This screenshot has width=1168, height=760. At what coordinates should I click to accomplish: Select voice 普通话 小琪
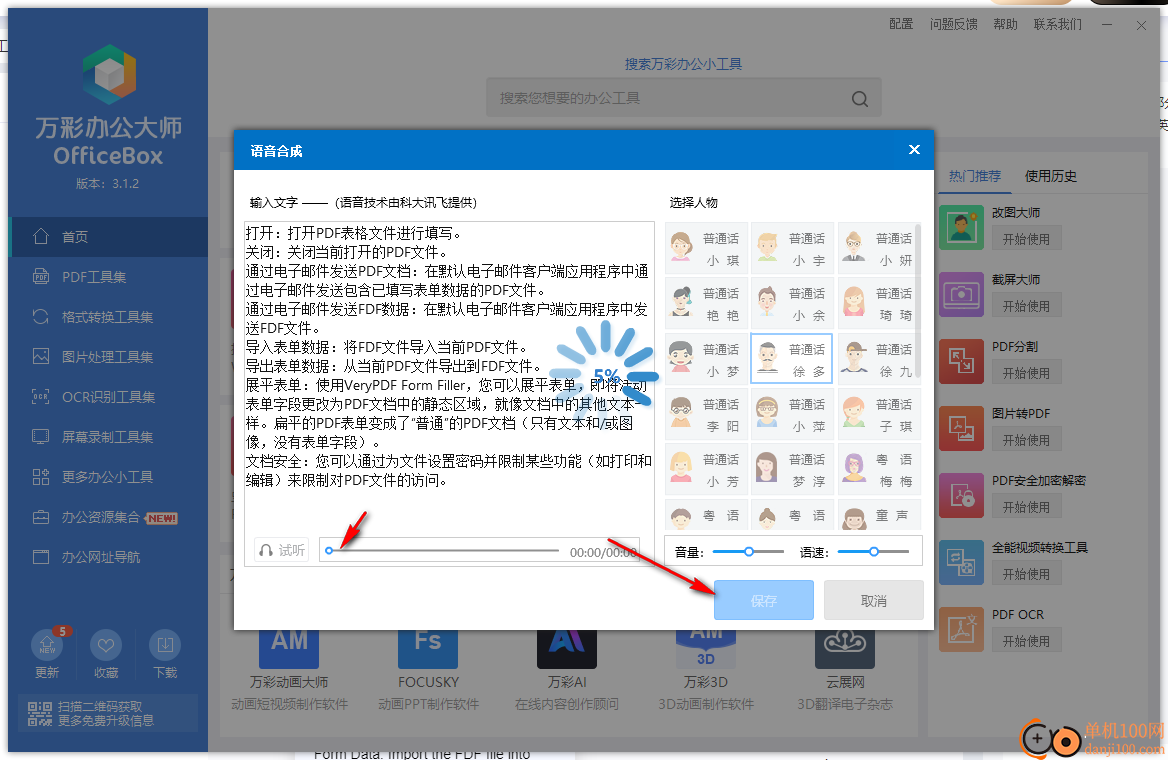pos(705,249)
